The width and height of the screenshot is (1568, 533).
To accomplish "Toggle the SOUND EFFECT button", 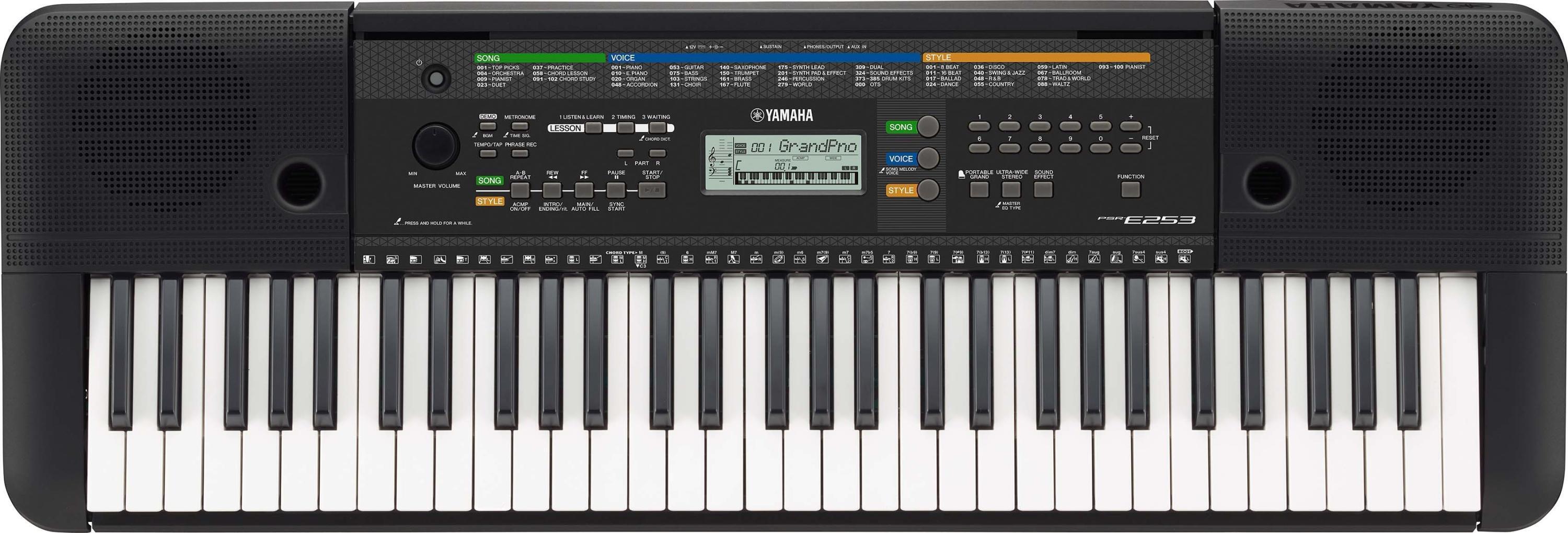I will pos(1043,189).
